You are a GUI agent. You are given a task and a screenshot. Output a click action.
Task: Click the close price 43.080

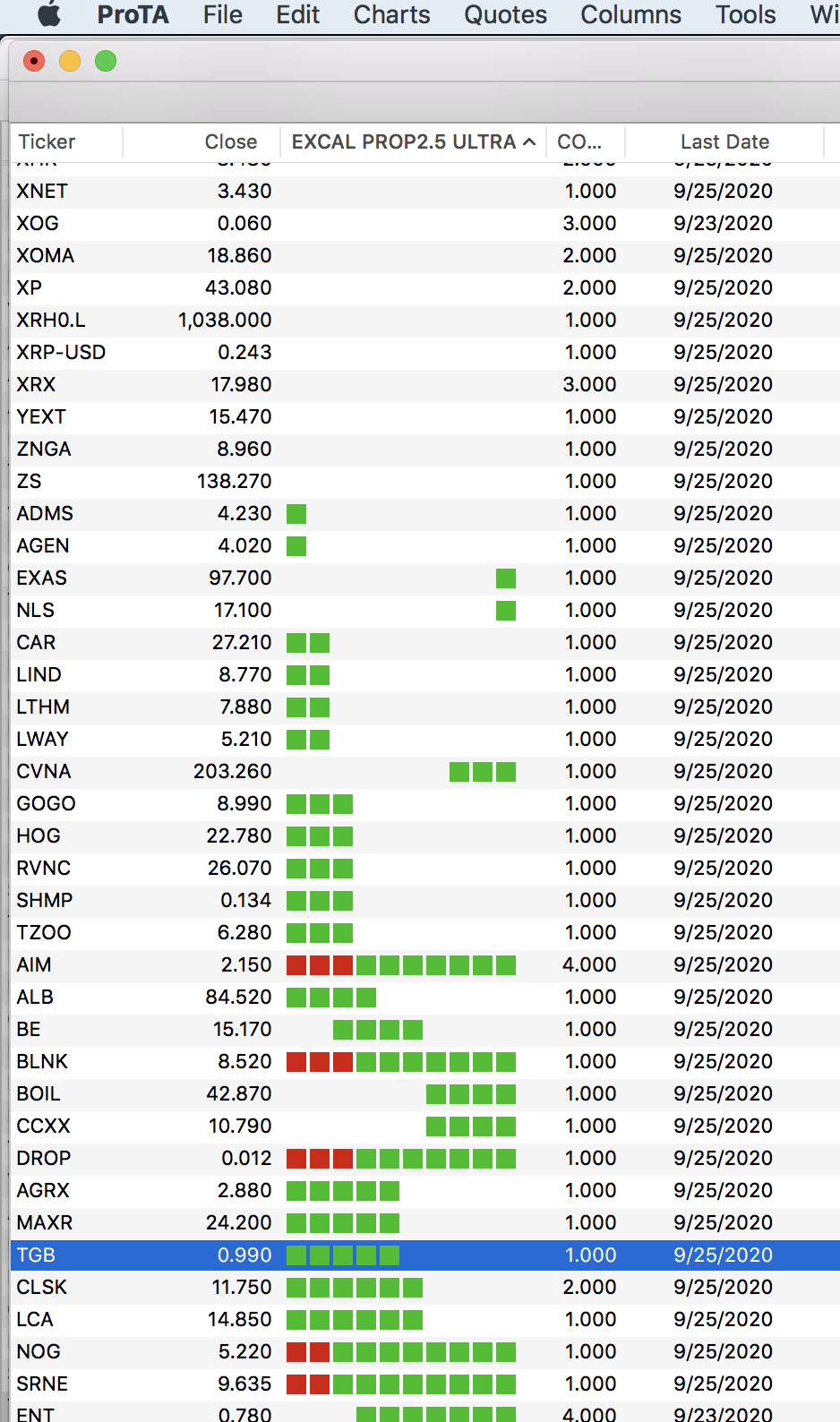[238, 287]
